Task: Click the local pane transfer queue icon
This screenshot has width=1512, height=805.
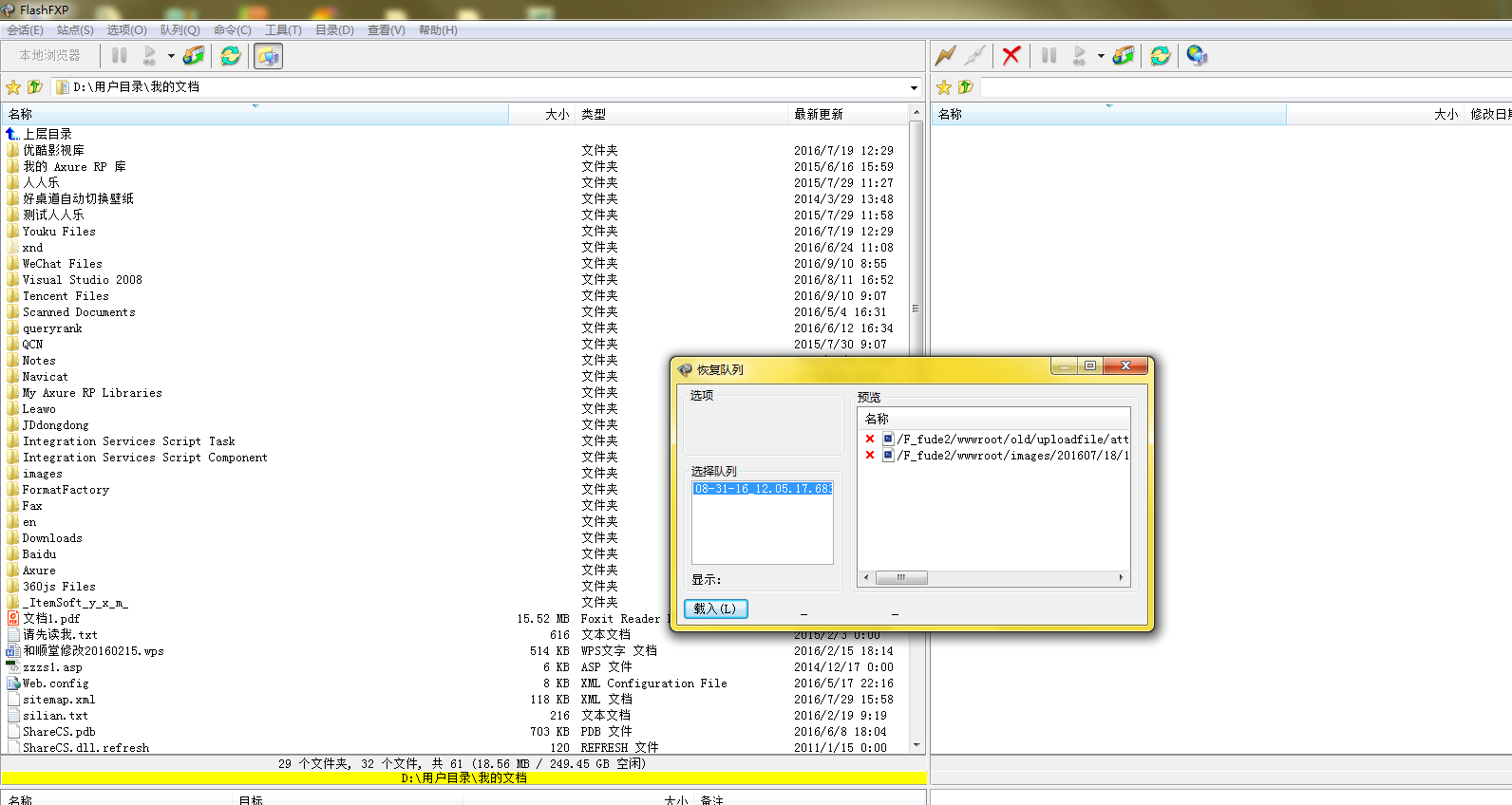Action: click(194, 56)
